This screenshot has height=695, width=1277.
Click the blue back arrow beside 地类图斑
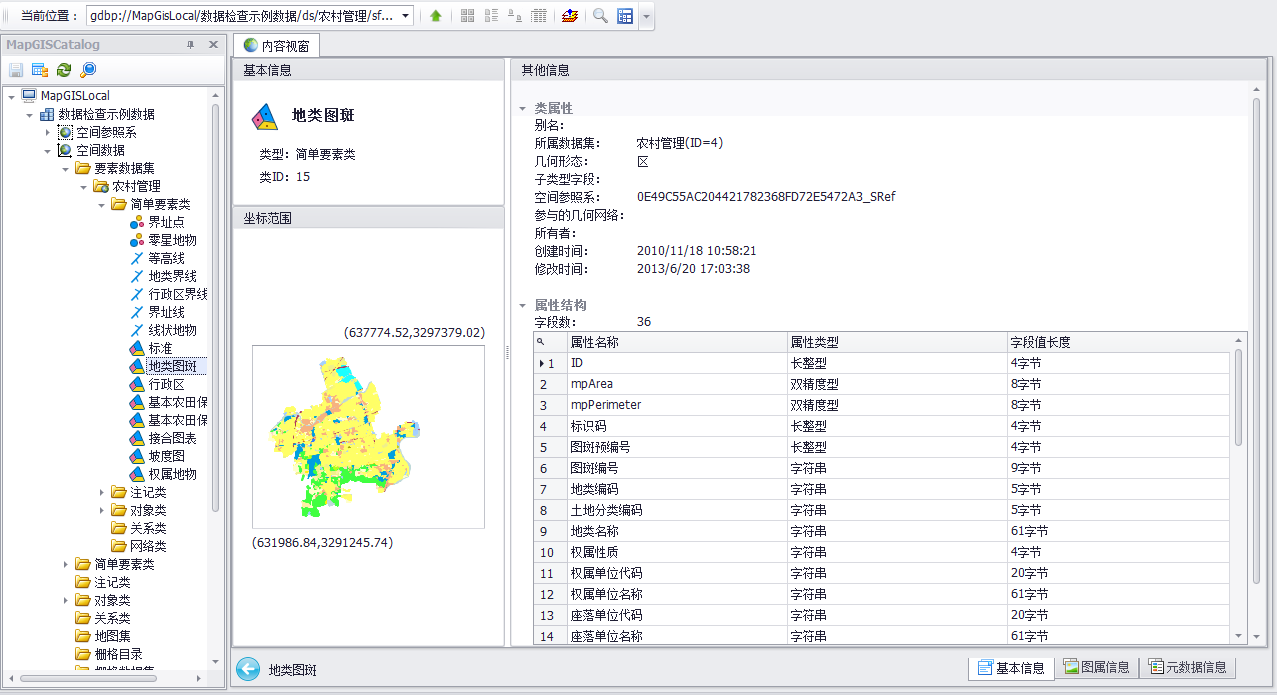[x=247, y=669]
